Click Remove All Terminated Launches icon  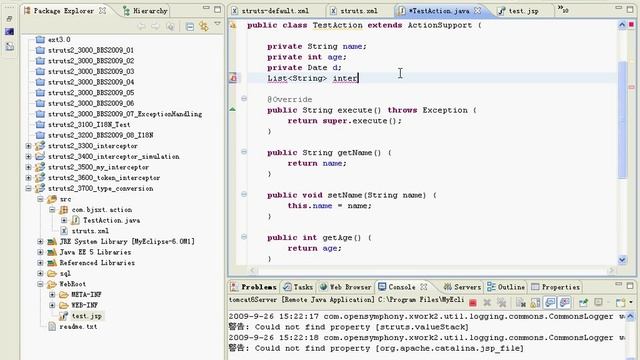click(502, 302)
